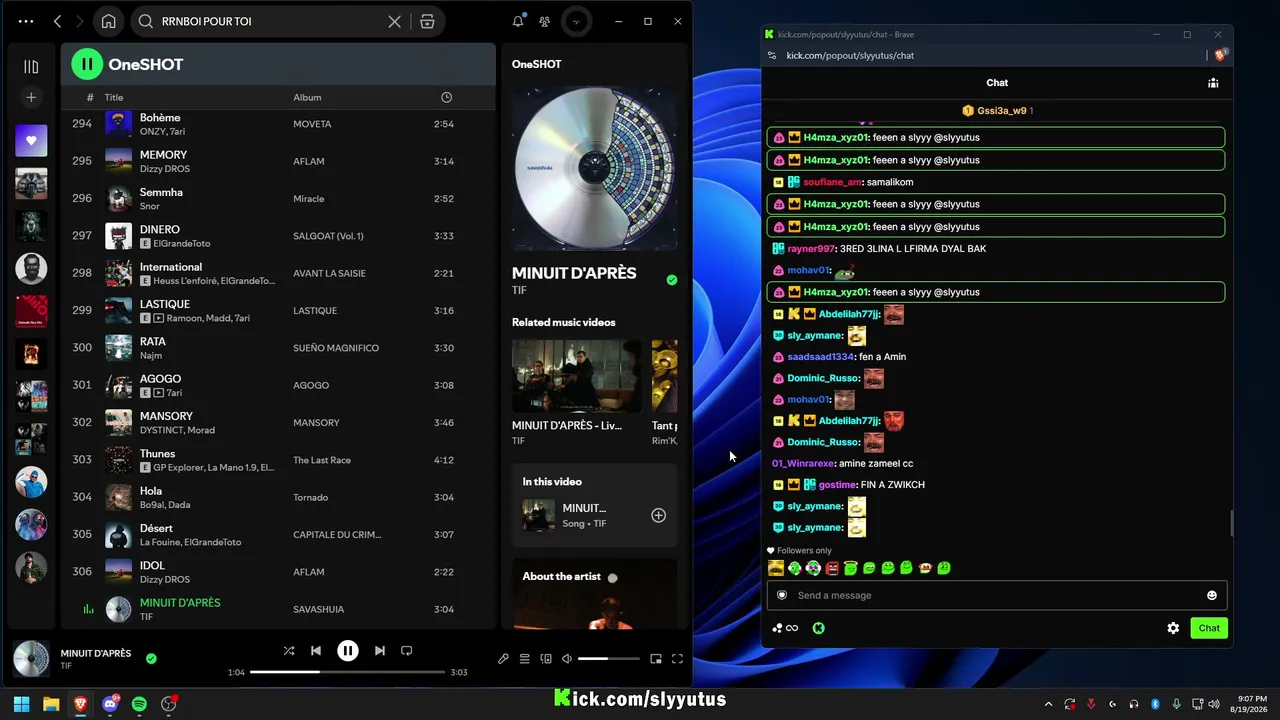Open Browse next to the search bar

(427, 21)
